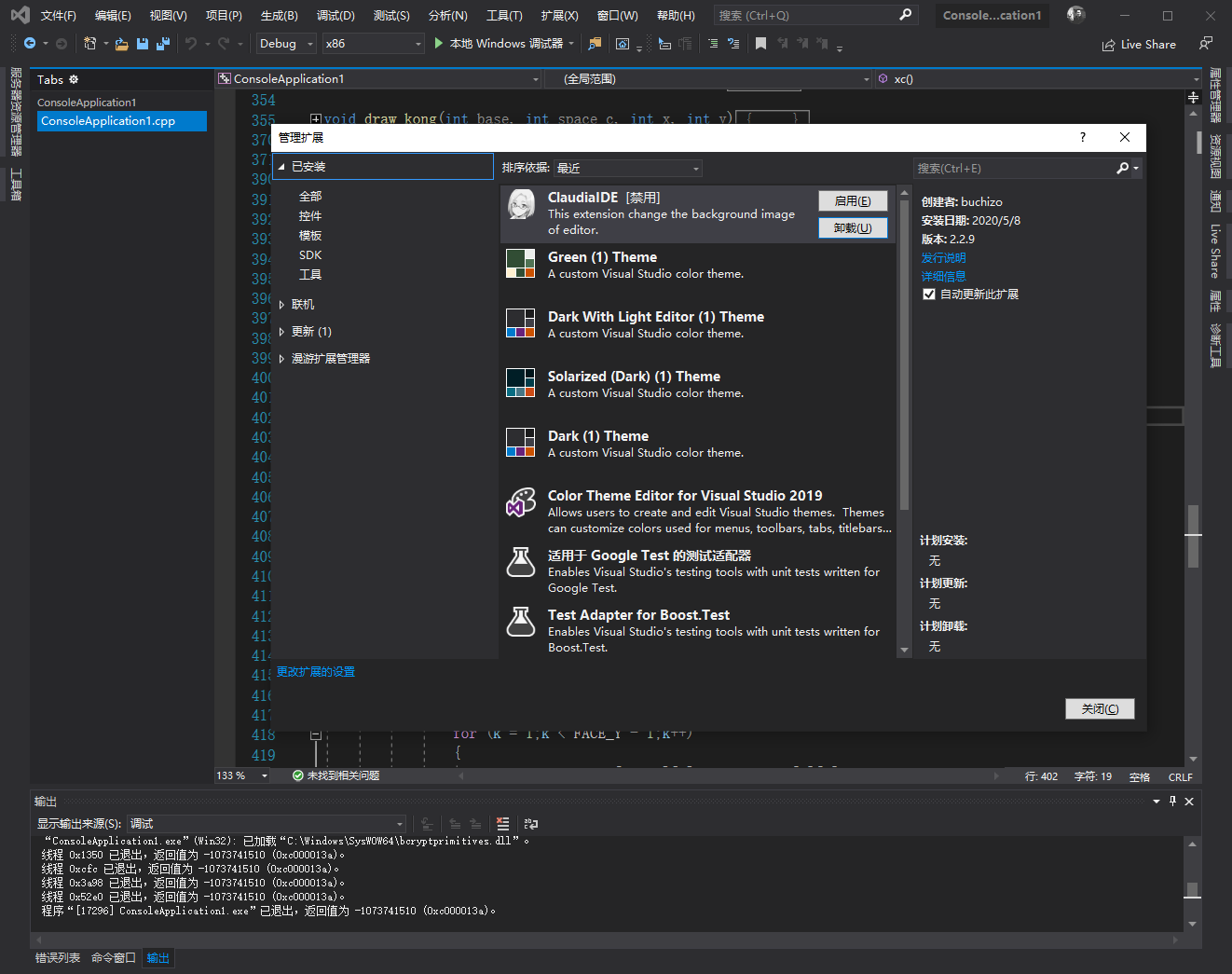Select the Google Test adapter flask icon
The width and height of the screenshot is (1232, 974).
tap(521, 562)
